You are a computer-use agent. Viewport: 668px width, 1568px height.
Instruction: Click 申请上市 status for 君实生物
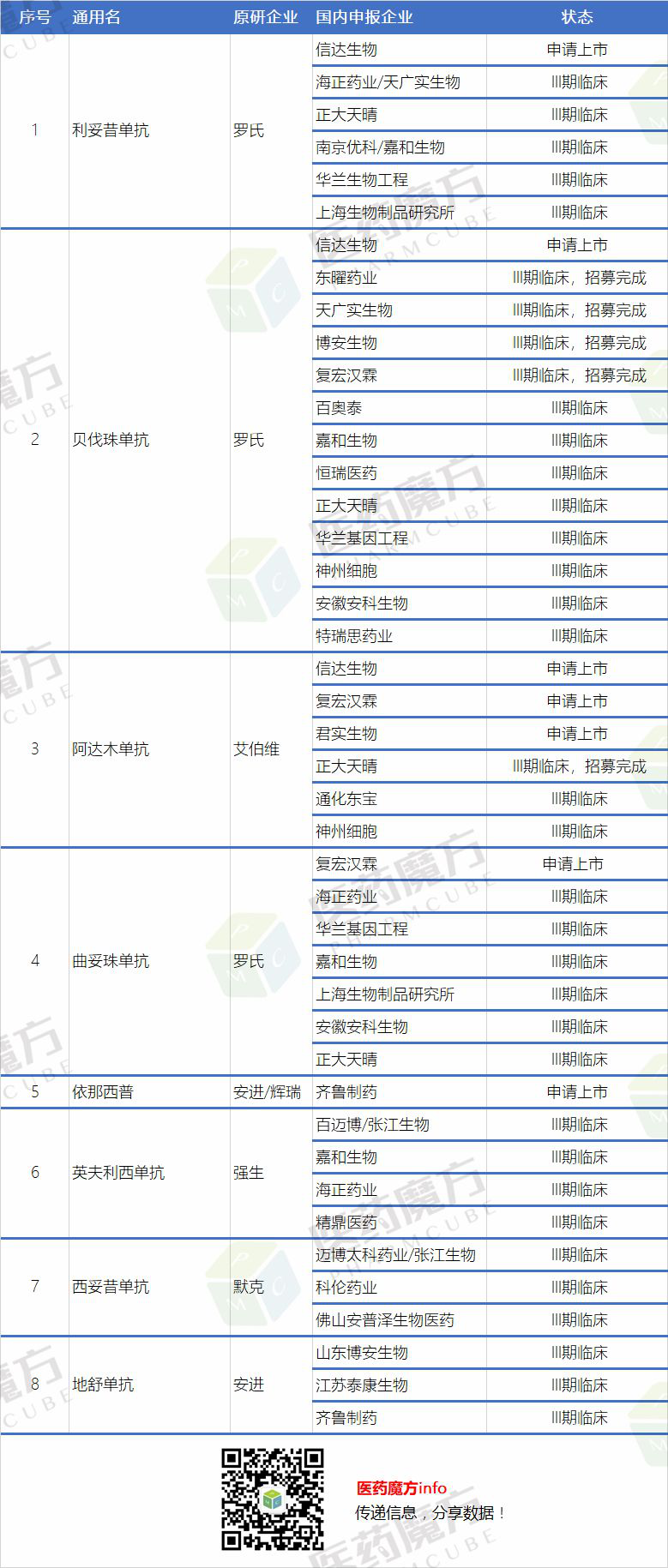(x=577, y=734)
